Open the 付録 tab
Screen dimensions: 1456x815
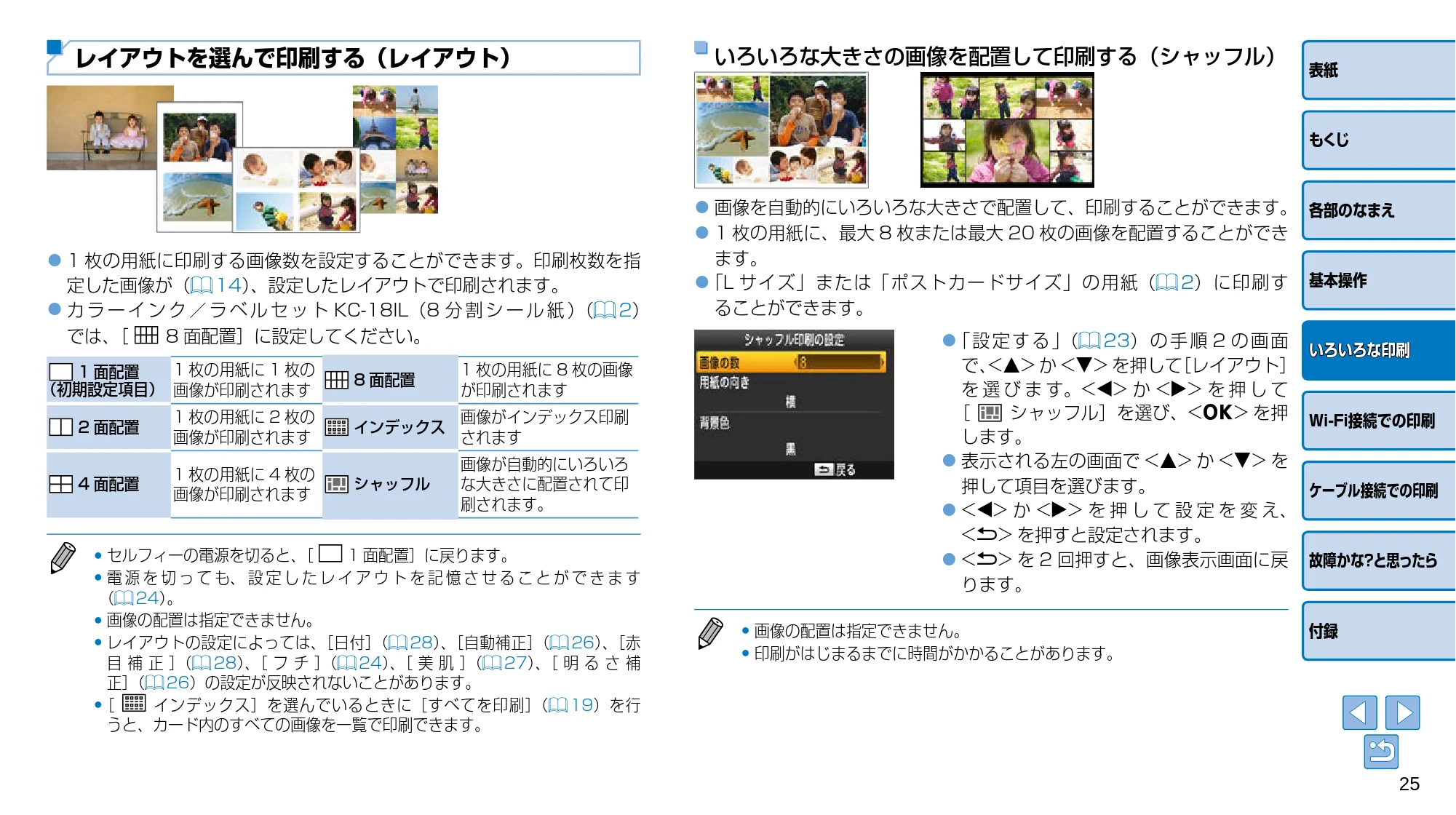[x=1378, y=631]
